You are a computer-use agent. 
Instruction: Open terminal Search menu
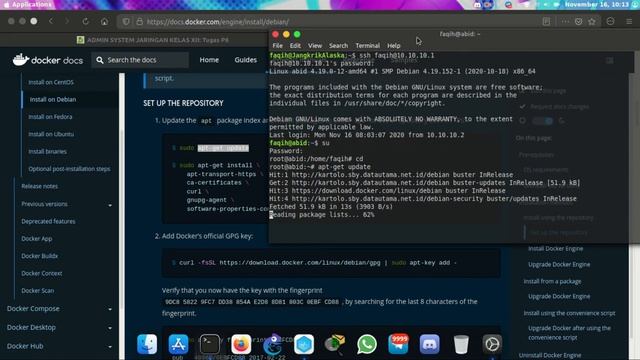338,45
